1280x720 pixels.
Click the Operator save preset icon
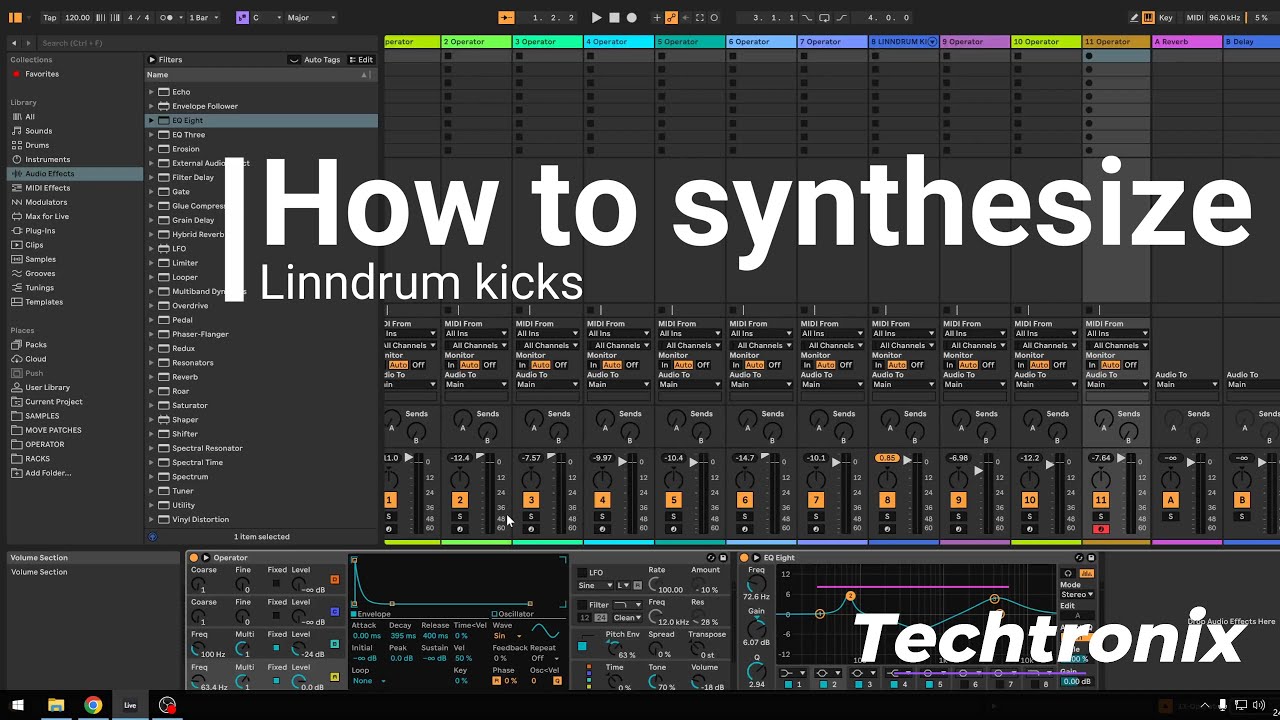(x=723, y=558)
